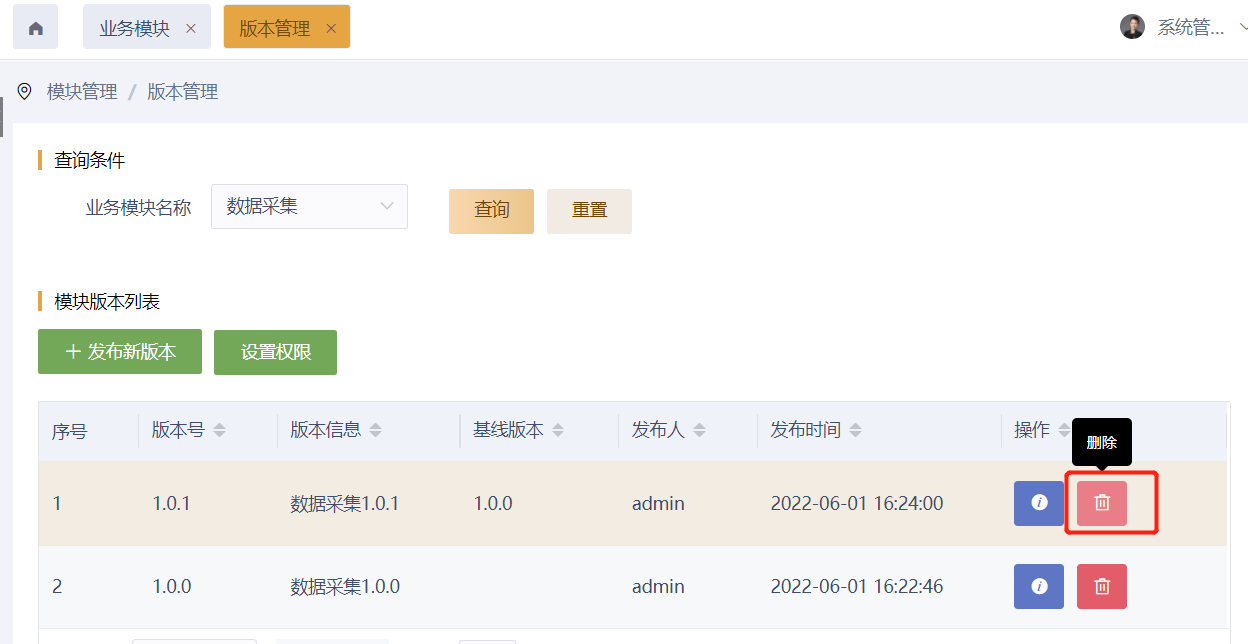
Task: Click the 重置 button
Action: 589,211
